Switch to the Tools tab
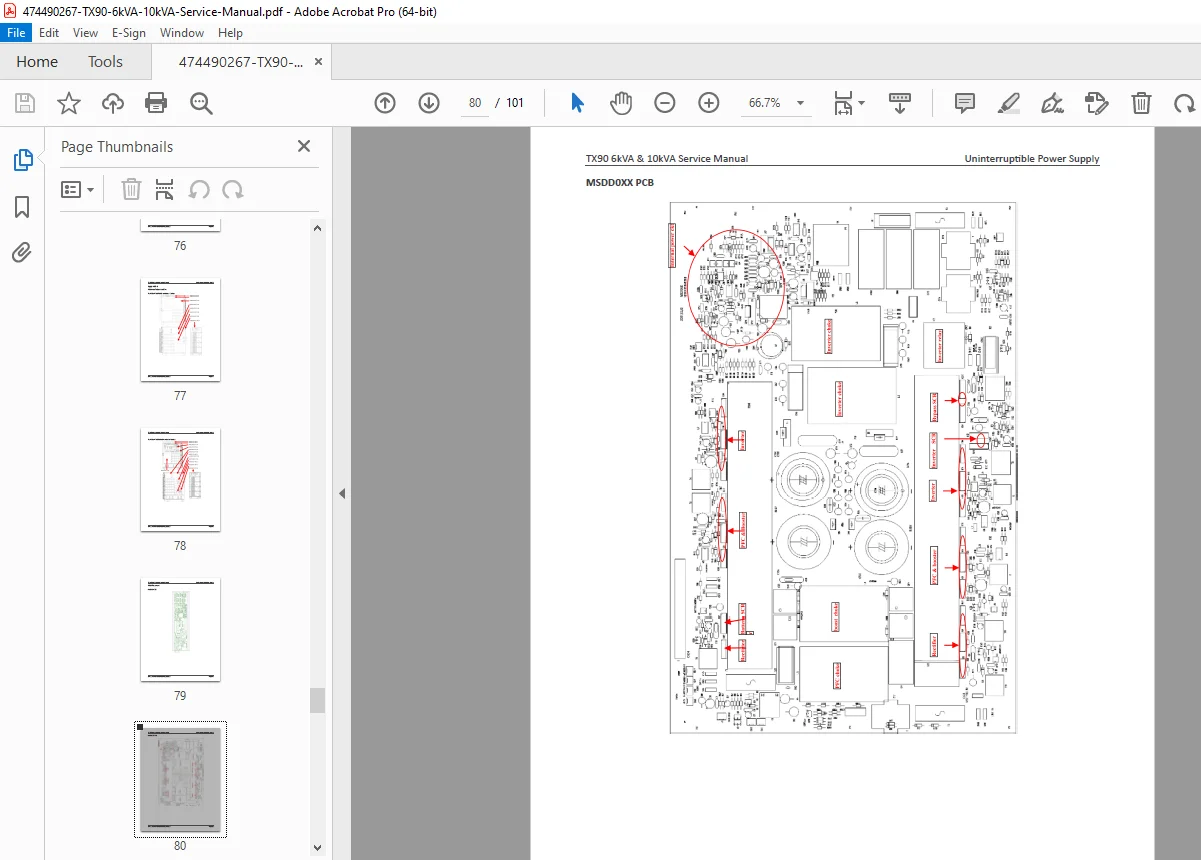The height and width of the screenshot is (860, 1201). pyautogui.click(x=105, y=61)
